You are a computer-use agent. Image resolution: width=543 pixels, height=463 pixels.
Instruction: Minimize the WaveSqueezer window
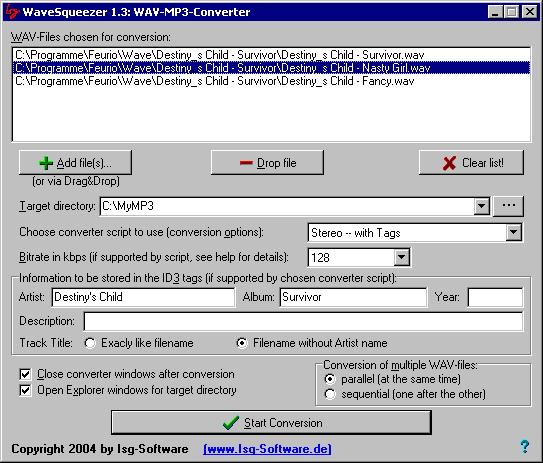click(x=495, y=12)
